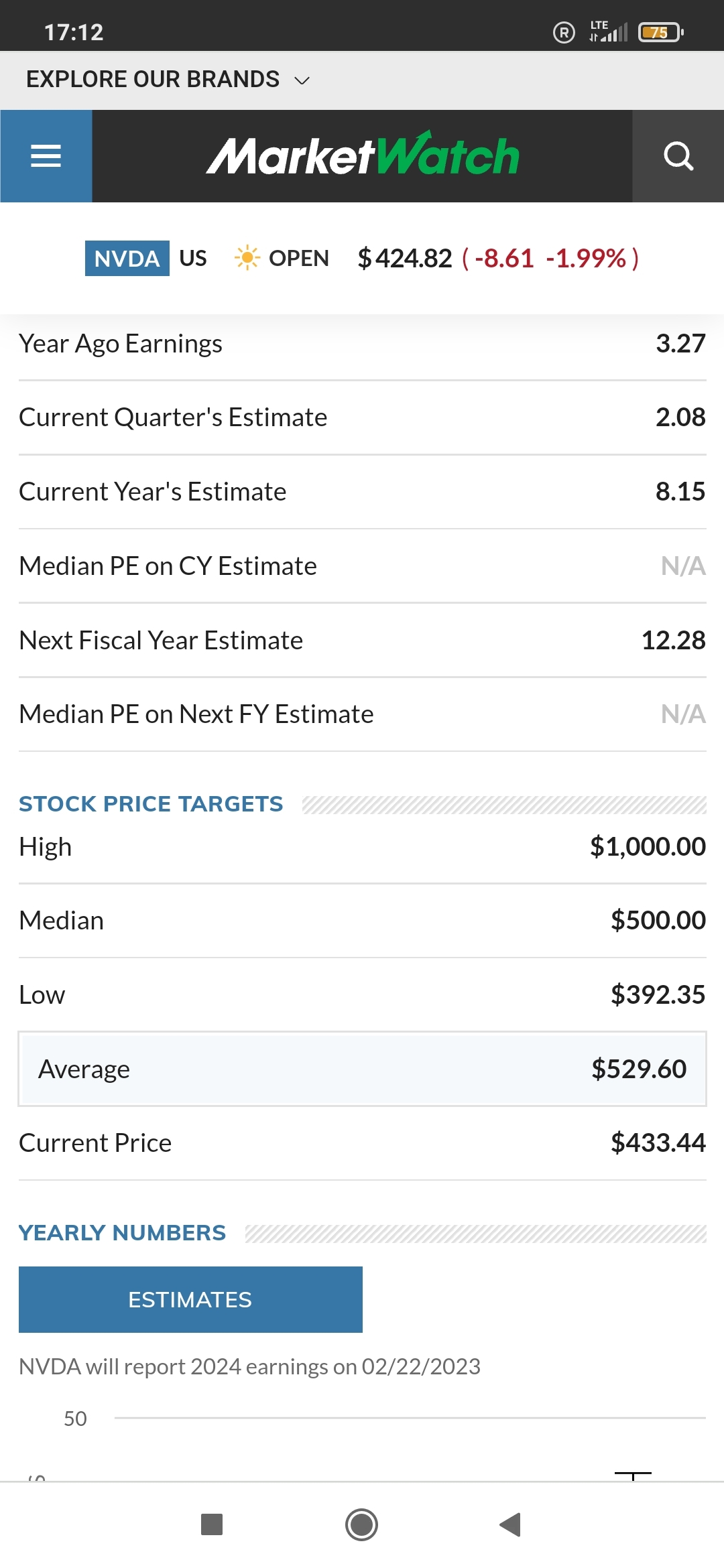Select the ESTIMATES tab

[x=190, y=1299]
